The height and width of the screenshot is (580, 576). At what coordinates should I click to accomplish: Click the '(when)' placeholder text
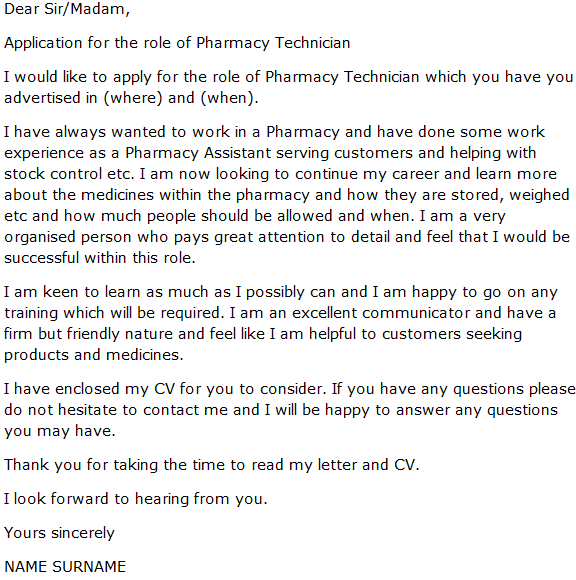pyautogui.click(x=229, y=98)
